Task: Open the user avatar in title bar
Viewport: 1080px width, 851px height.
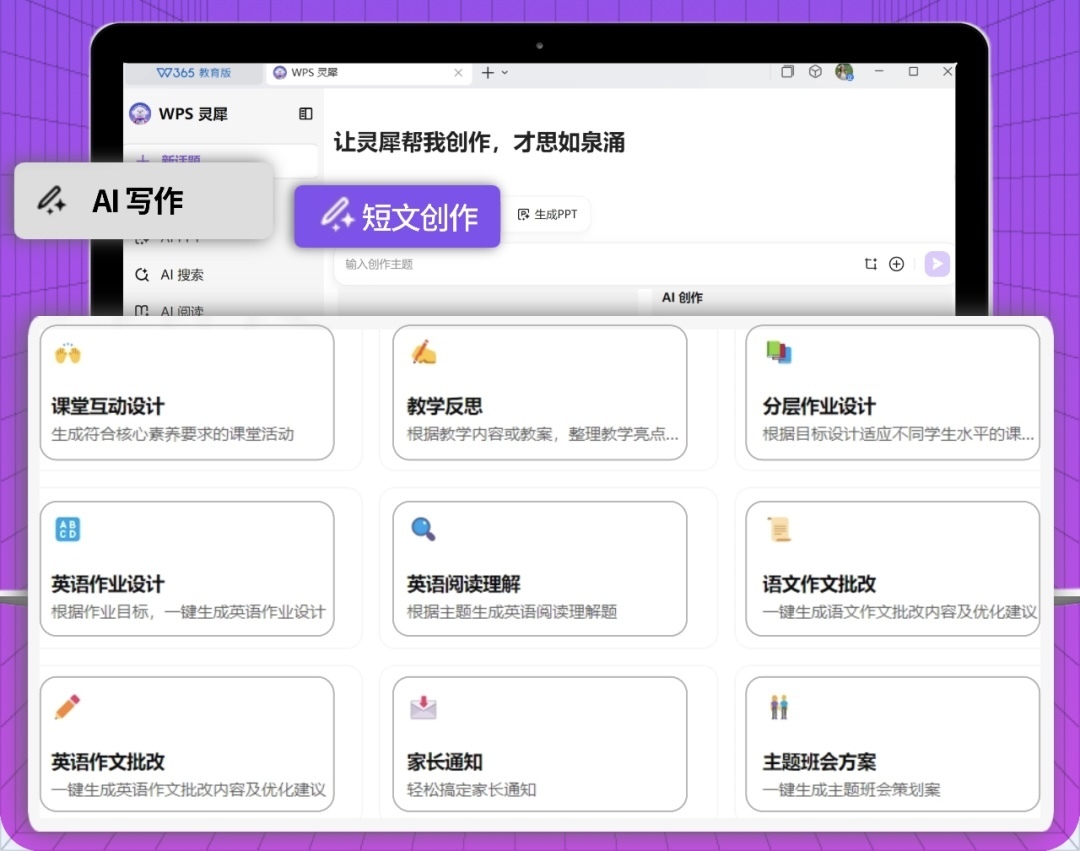Action: [x=844, y=72]
